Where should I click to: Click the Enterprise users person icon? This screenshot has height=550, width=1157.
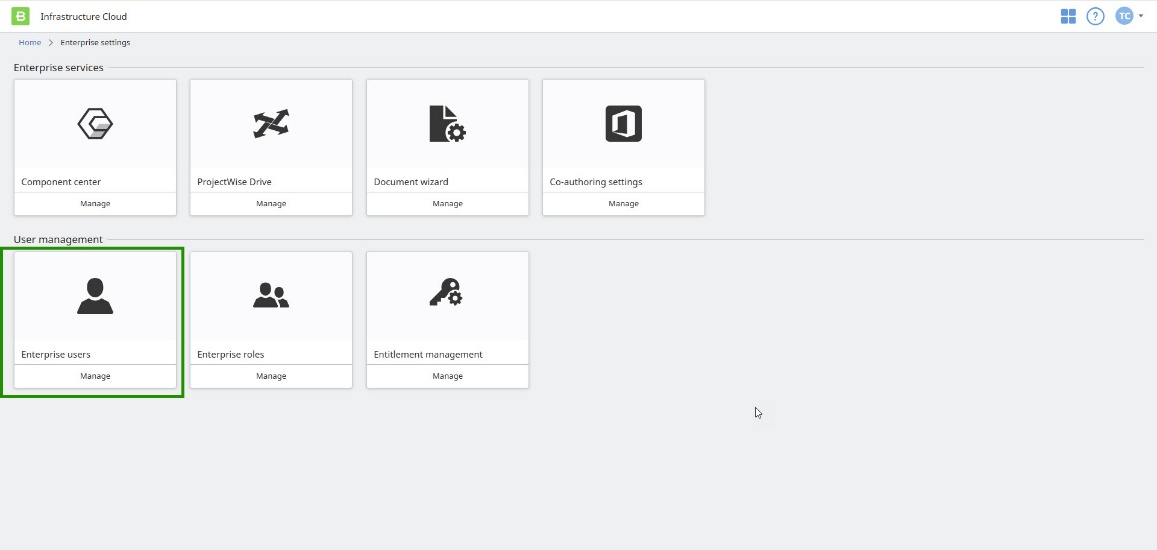tap(95, 296)
